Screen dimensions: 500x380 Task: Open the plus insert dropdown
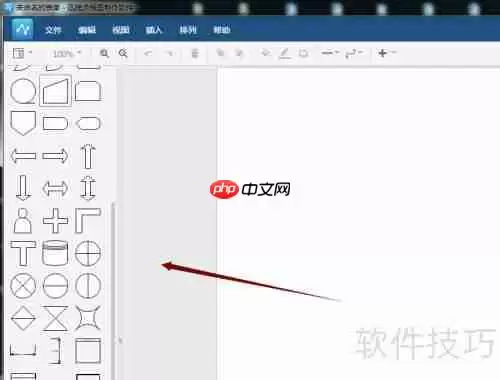[x=387, y=53]
